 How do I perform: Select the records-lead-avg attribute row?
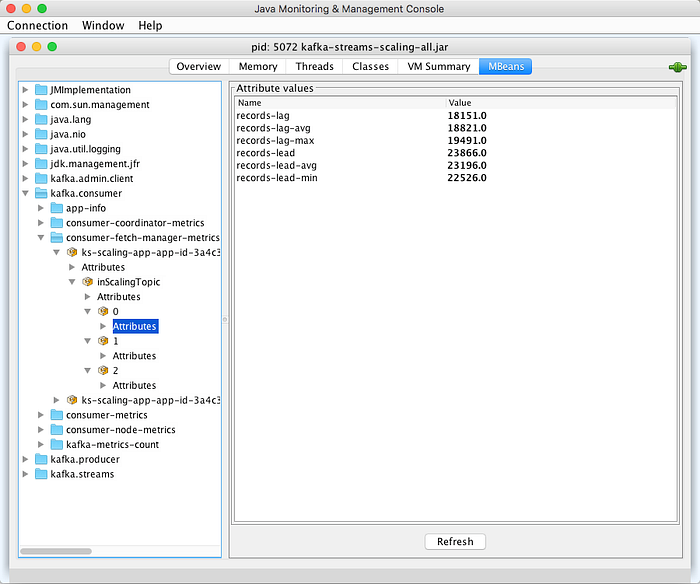click(x=455, y=166)
